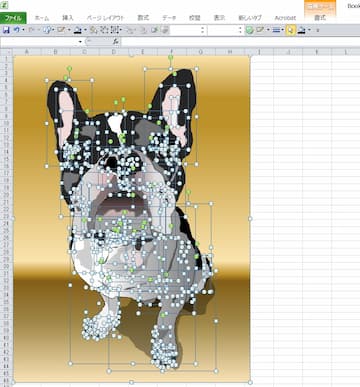
Task: Click into the formula bar field
Action: point(240,42)
